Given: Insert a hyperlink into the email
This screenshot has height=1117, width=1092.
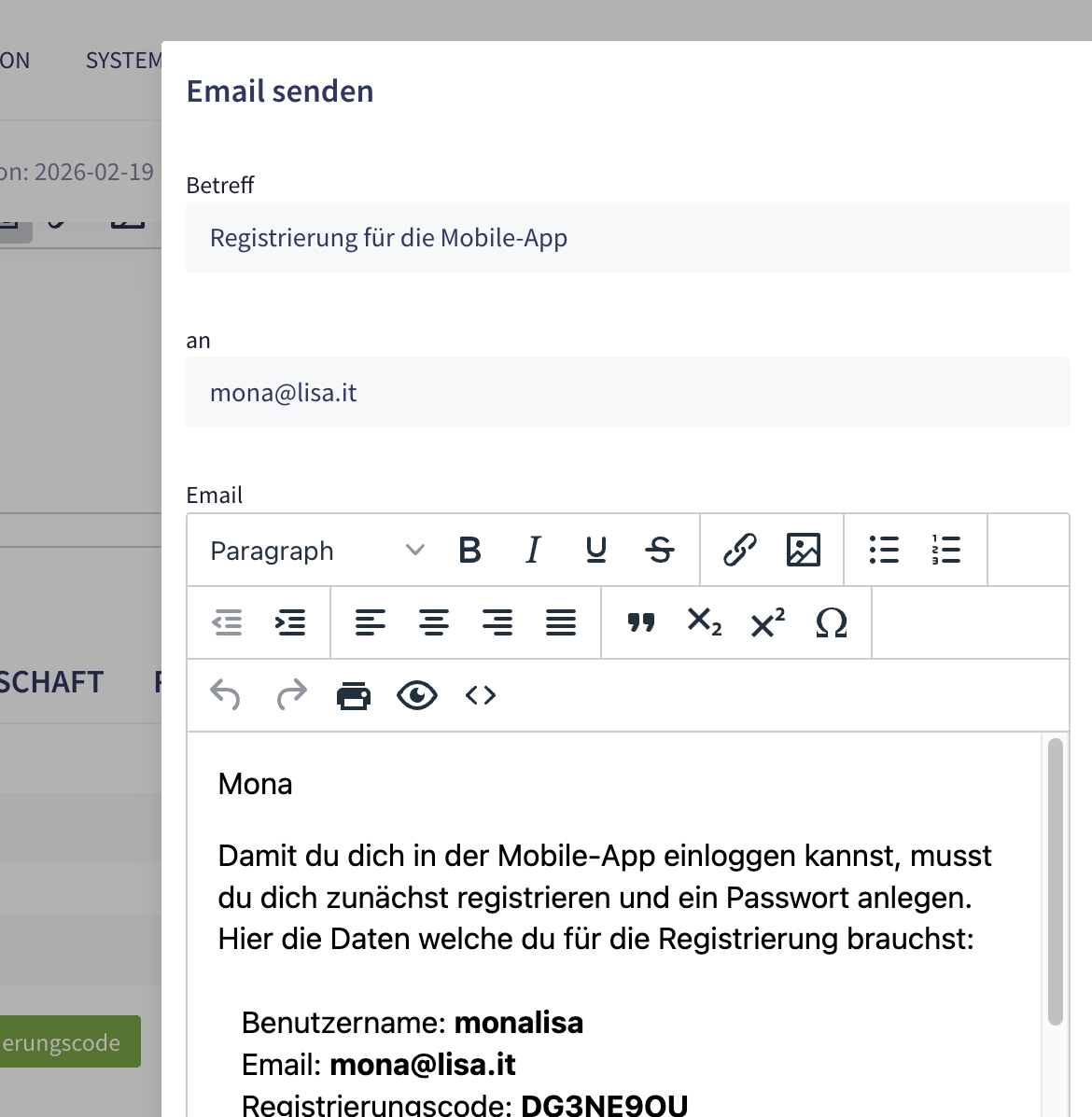Looking at the screenshot, I should coord(740,551).
